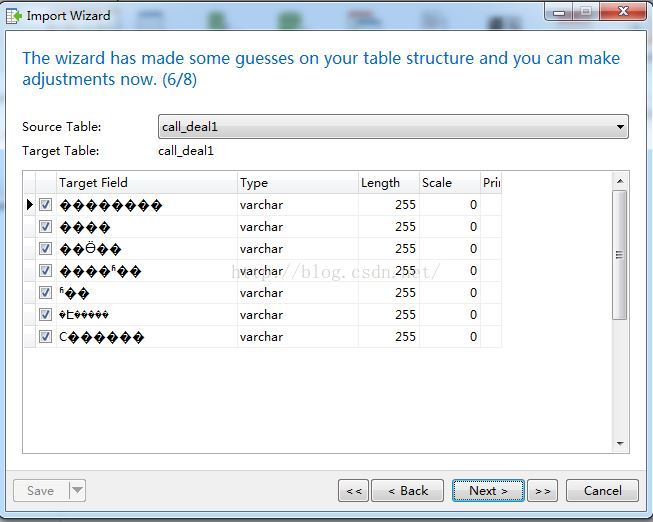653x522 pixels.
Task: Toggle the fourth field row's checkbox
Action: point(45,271)
